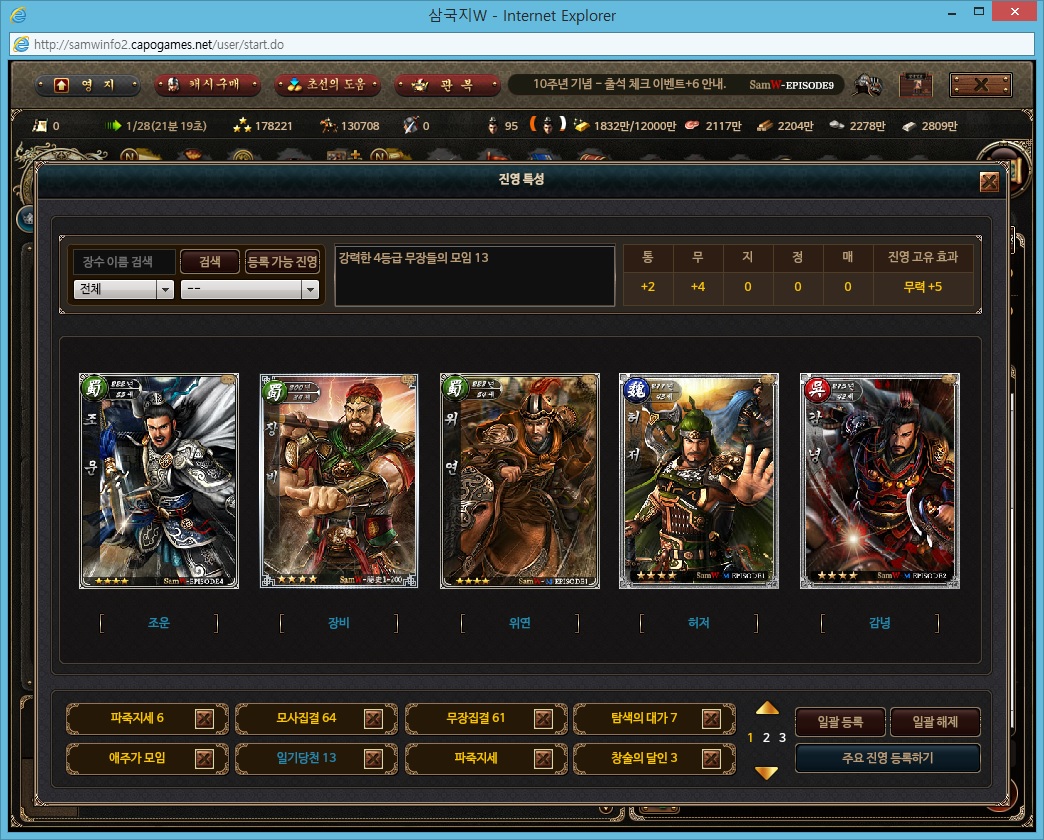Click the wooden X button in the game top bar
The height and width of the screenshot is (840, 1044).
[x=981, y=85]
